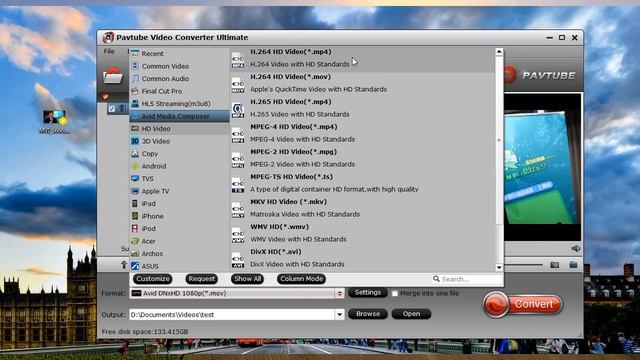Click the load file folder icon

point(113,76)
